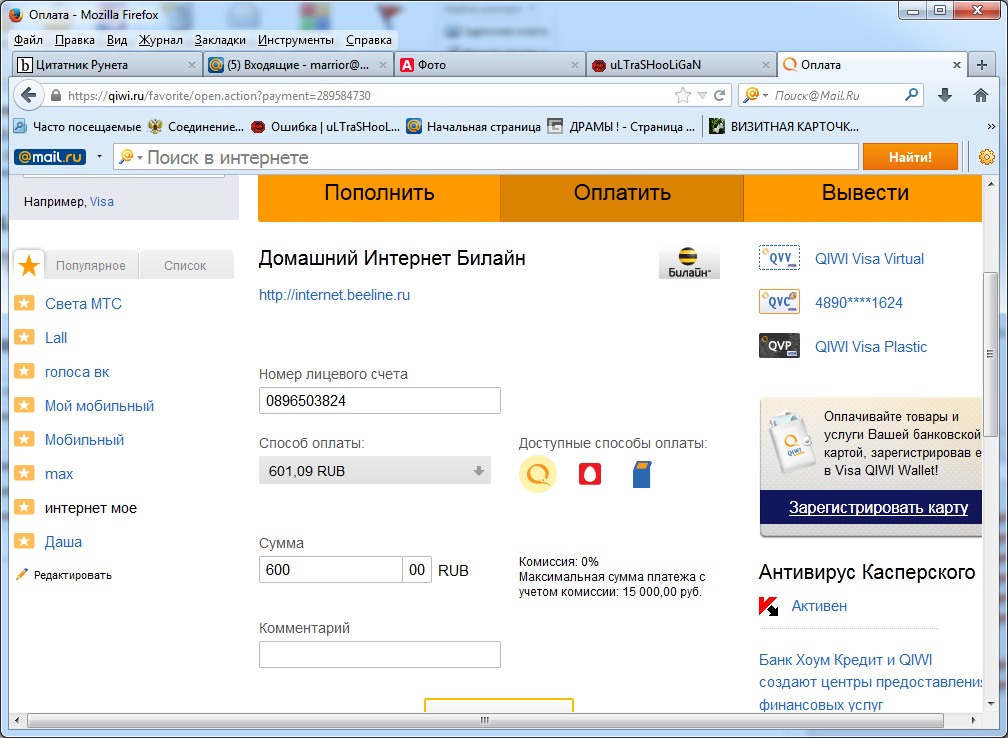Click the bookmark star in address bar

[x=683, y=96]
